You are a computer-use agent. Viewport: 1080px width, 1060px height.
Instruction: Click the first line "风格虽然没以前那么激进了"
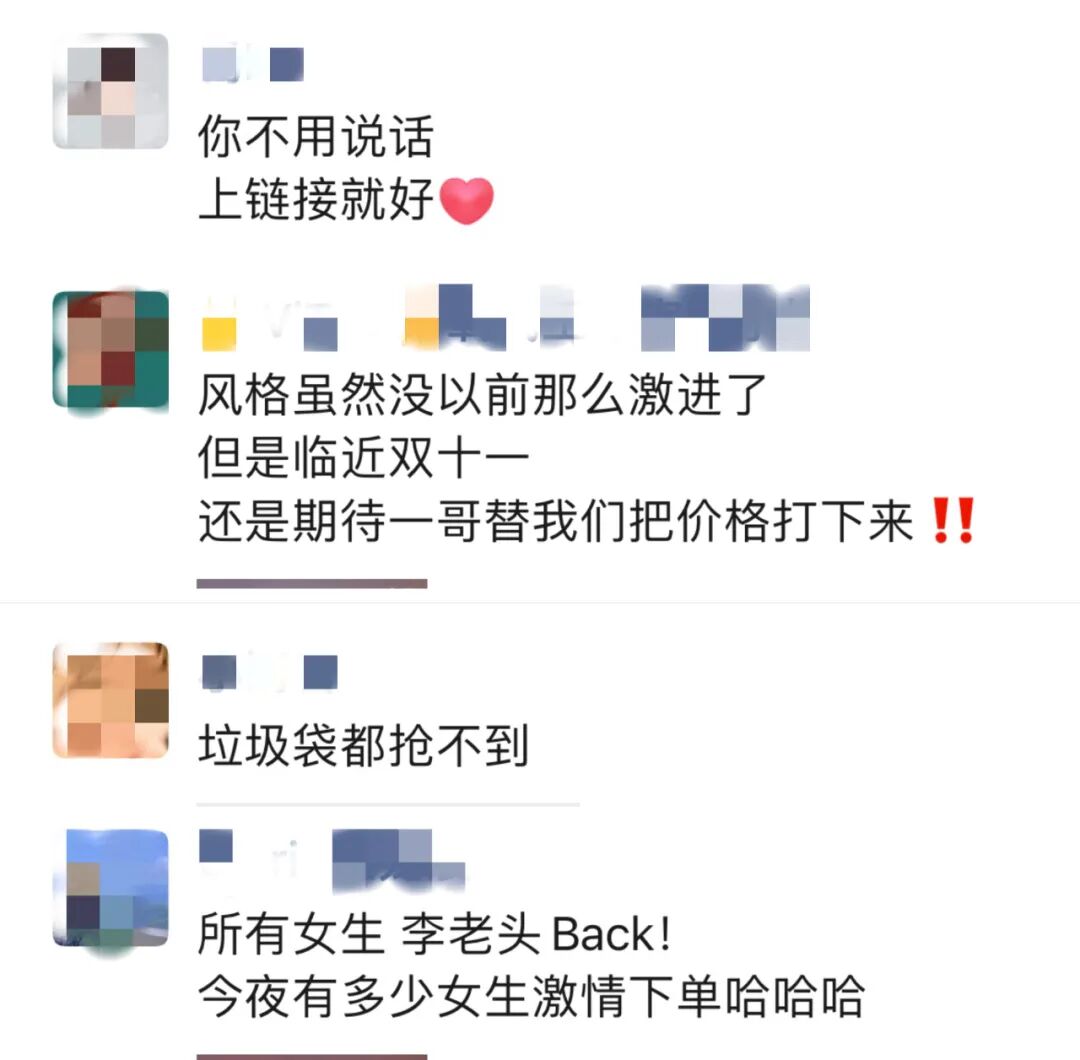[x=483, y=395]
